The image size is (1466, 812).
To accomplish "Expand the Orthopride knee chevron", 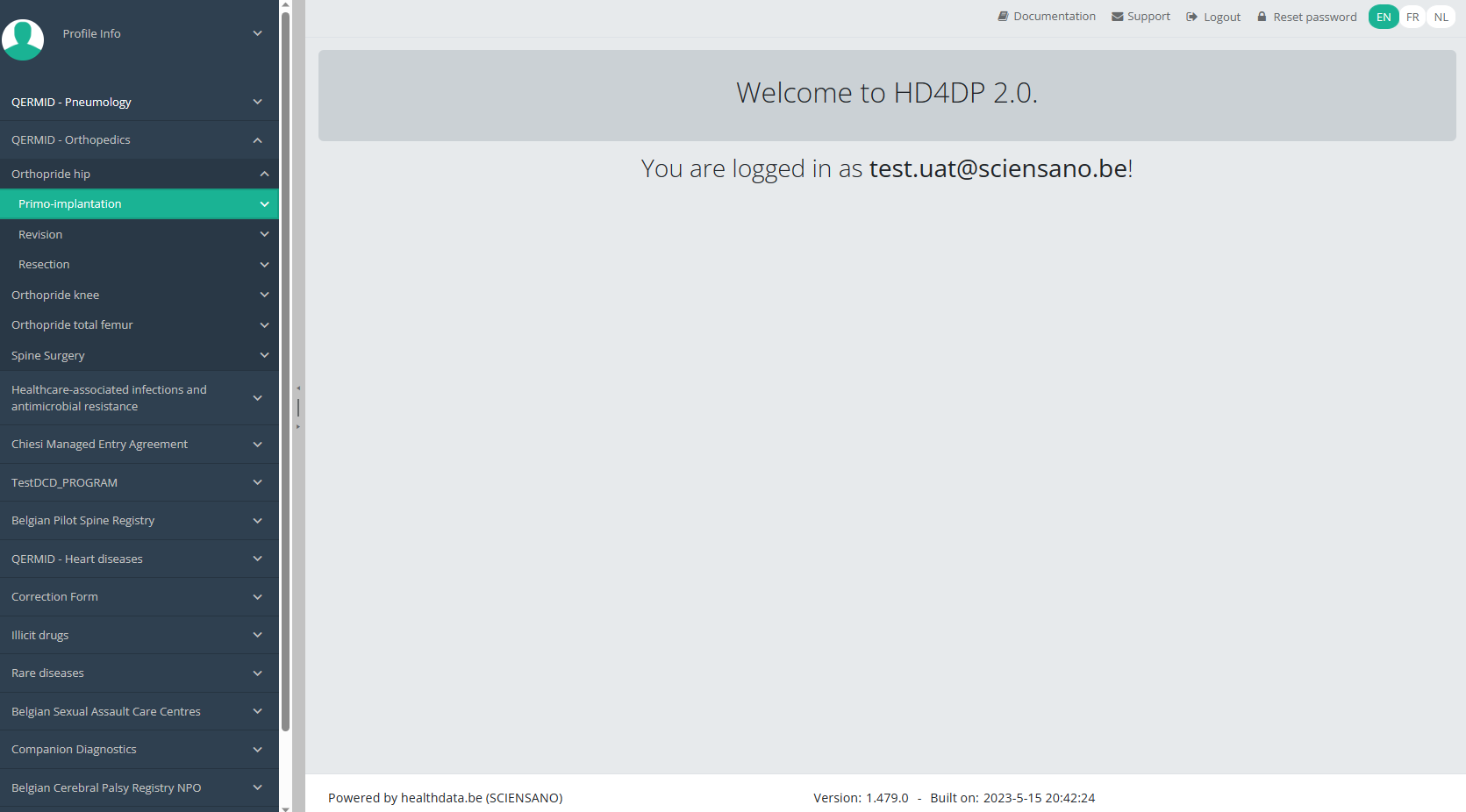I will click(264, 295).
